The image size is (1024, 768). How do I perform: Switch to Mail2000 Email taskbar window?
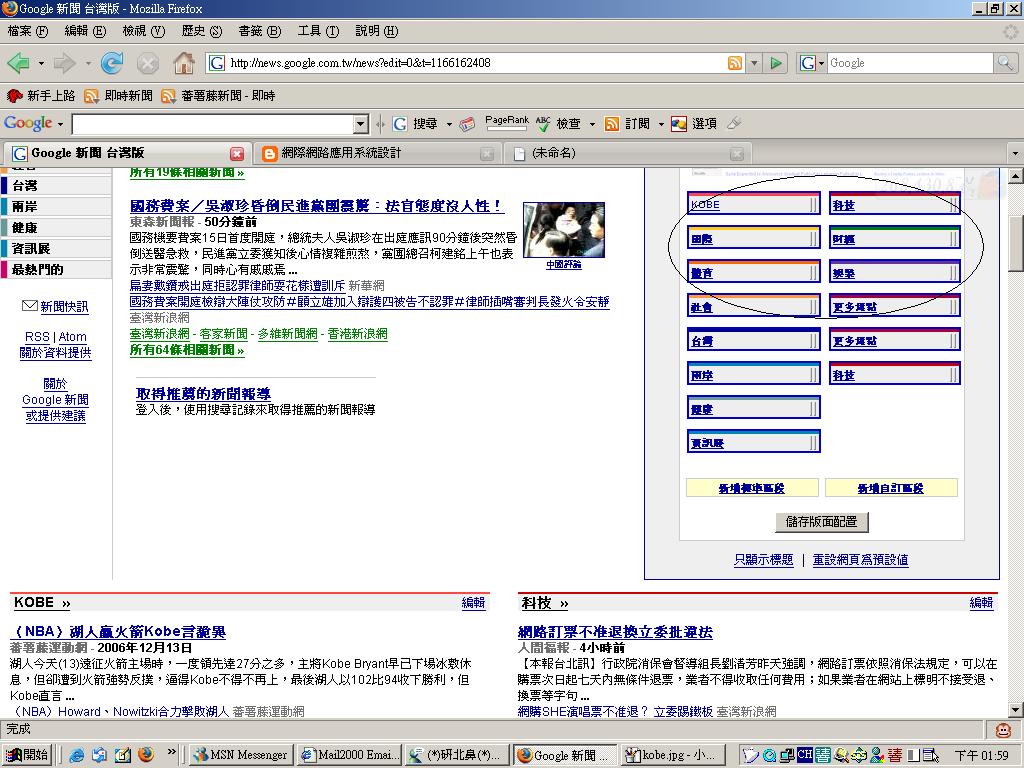coord(349,755)
